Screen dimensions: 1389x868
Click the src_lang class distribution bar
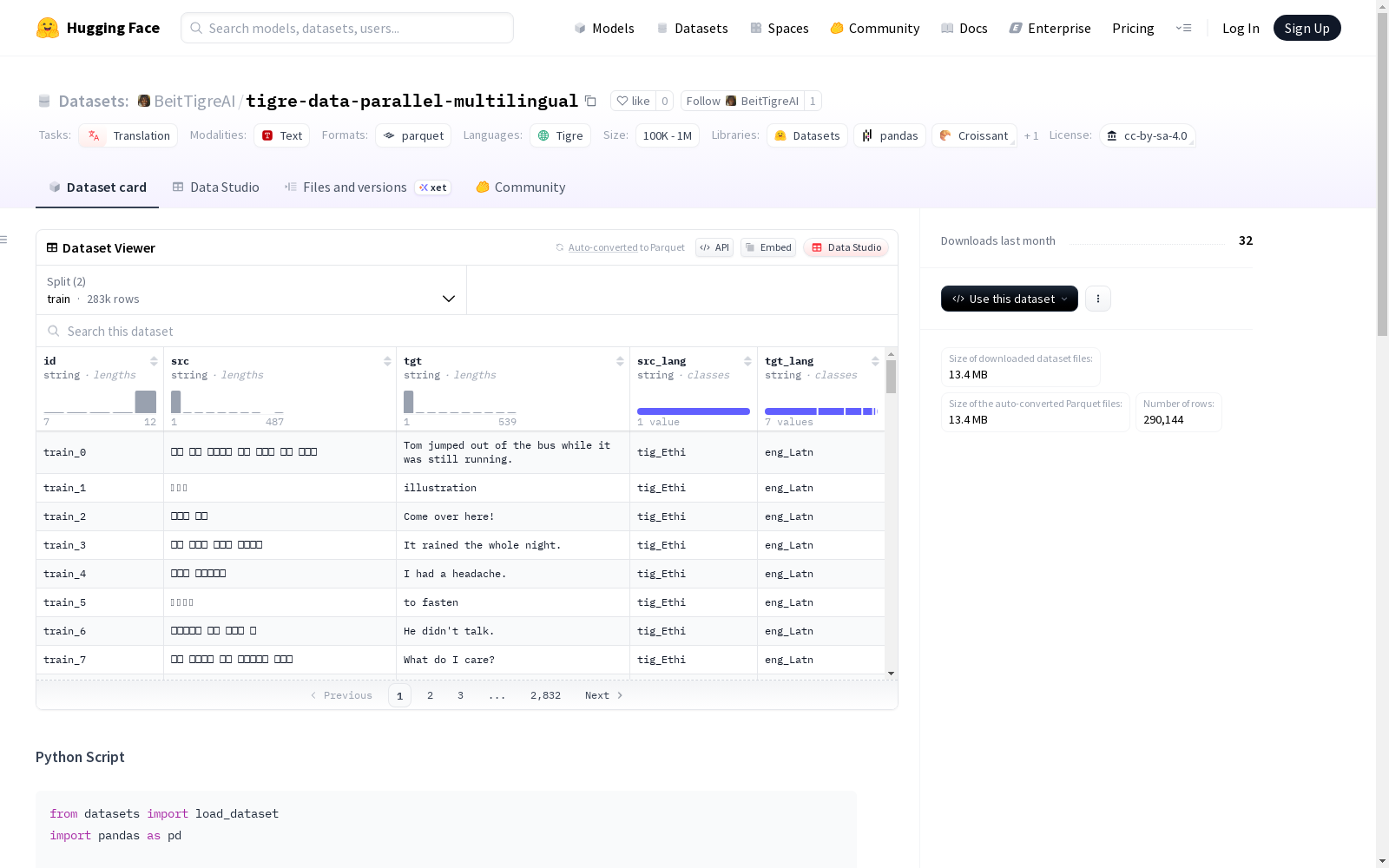coord(694,411)
